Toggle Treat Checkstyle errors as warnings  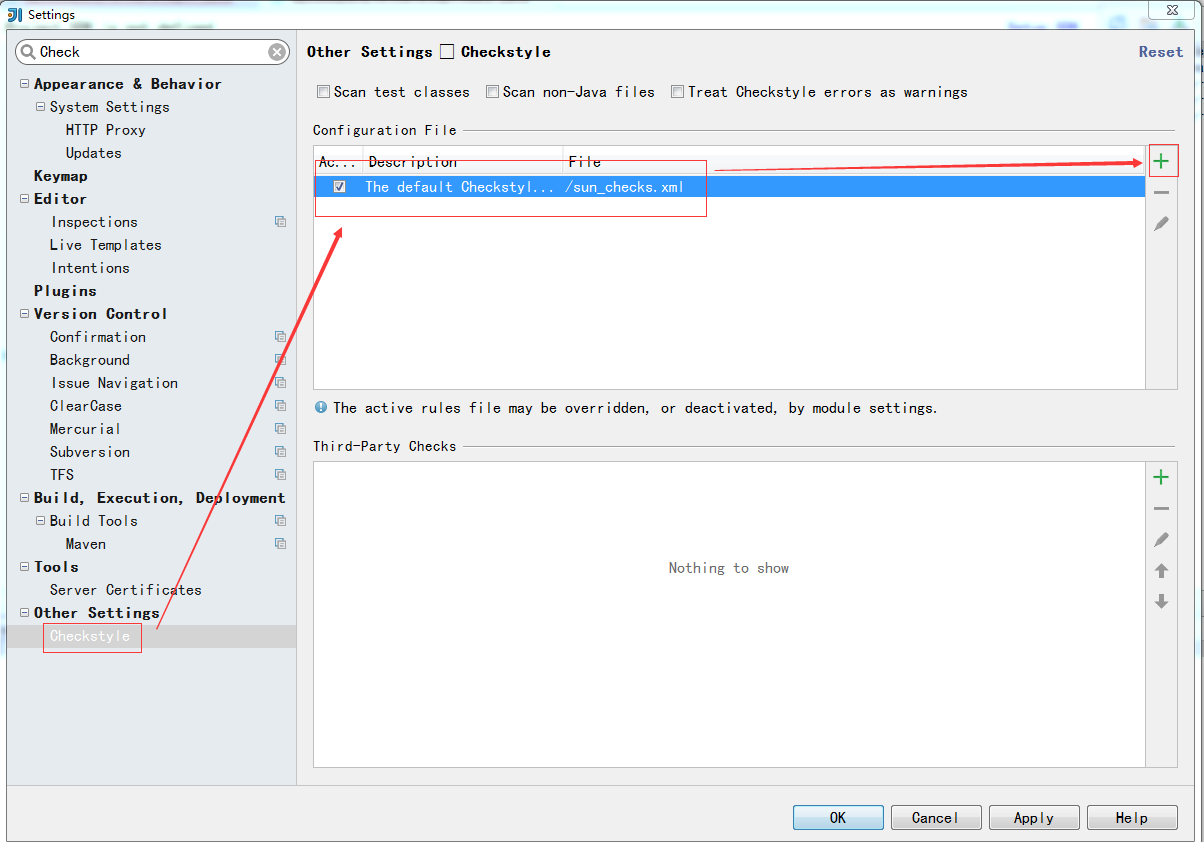click(677, 92)
